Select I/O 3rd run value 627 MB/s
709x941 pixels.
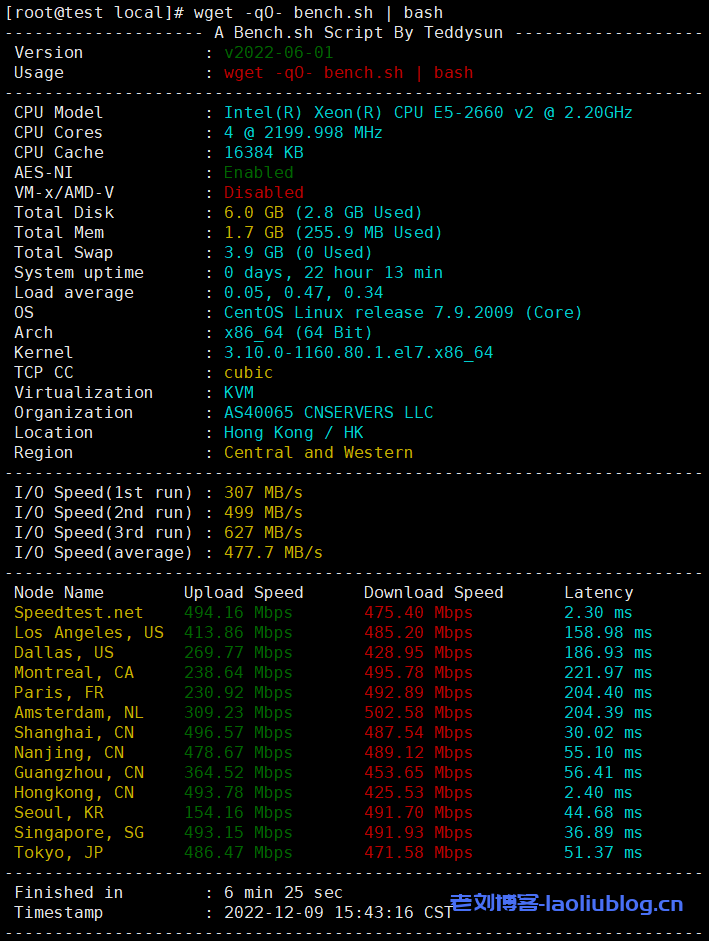[x=264, y=533]
